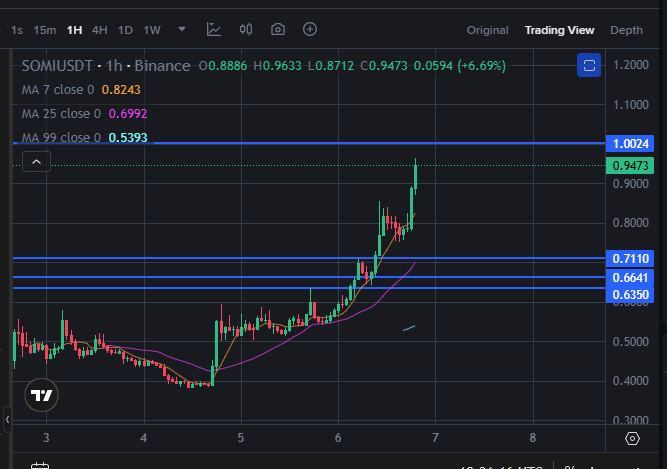Image resolution: width=667 pixels, height=469 pixels.
Task: Collapse the indicator legend chevron
Action: tap(37, 162)
